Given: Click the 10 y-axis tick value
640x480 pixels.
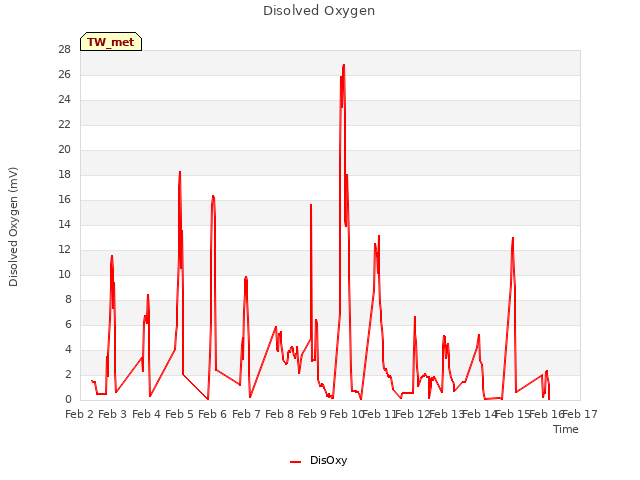Looking at the screenshot, I should point(64,275).
